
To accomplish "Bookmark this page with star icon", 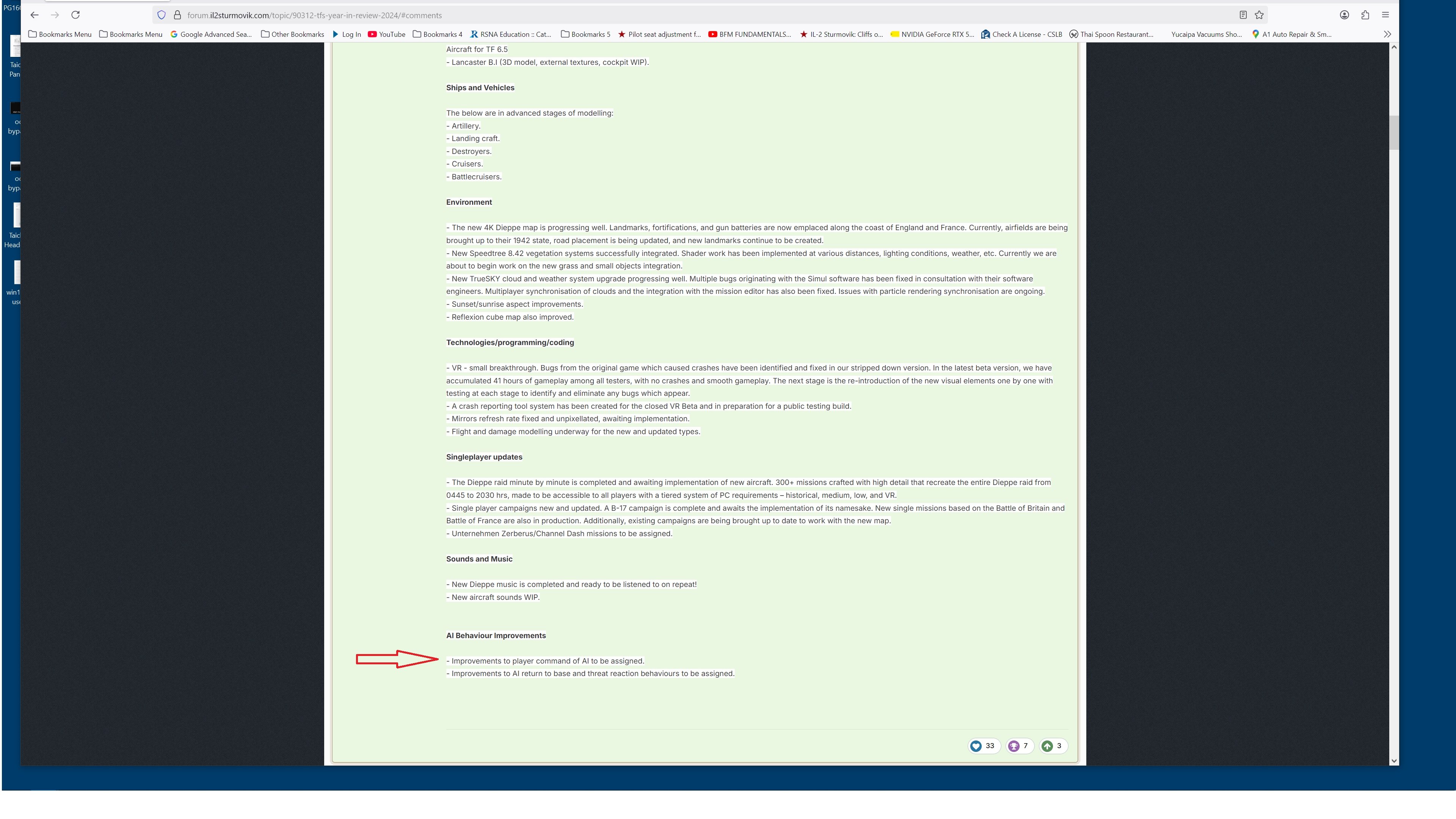I will [1259, 15].
